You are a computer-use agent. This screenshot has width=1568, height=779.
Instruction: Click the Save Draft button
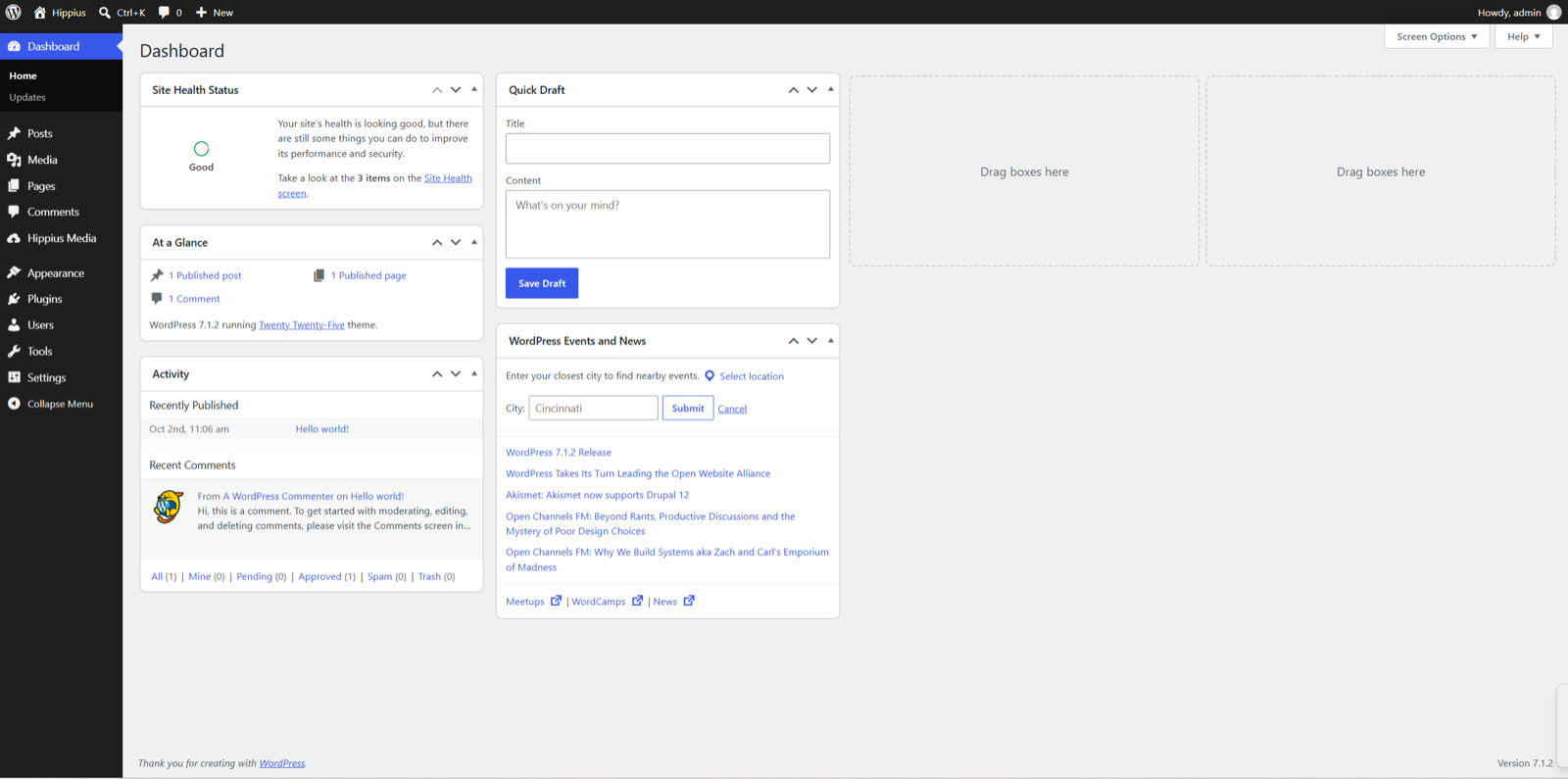coord(542,283)
